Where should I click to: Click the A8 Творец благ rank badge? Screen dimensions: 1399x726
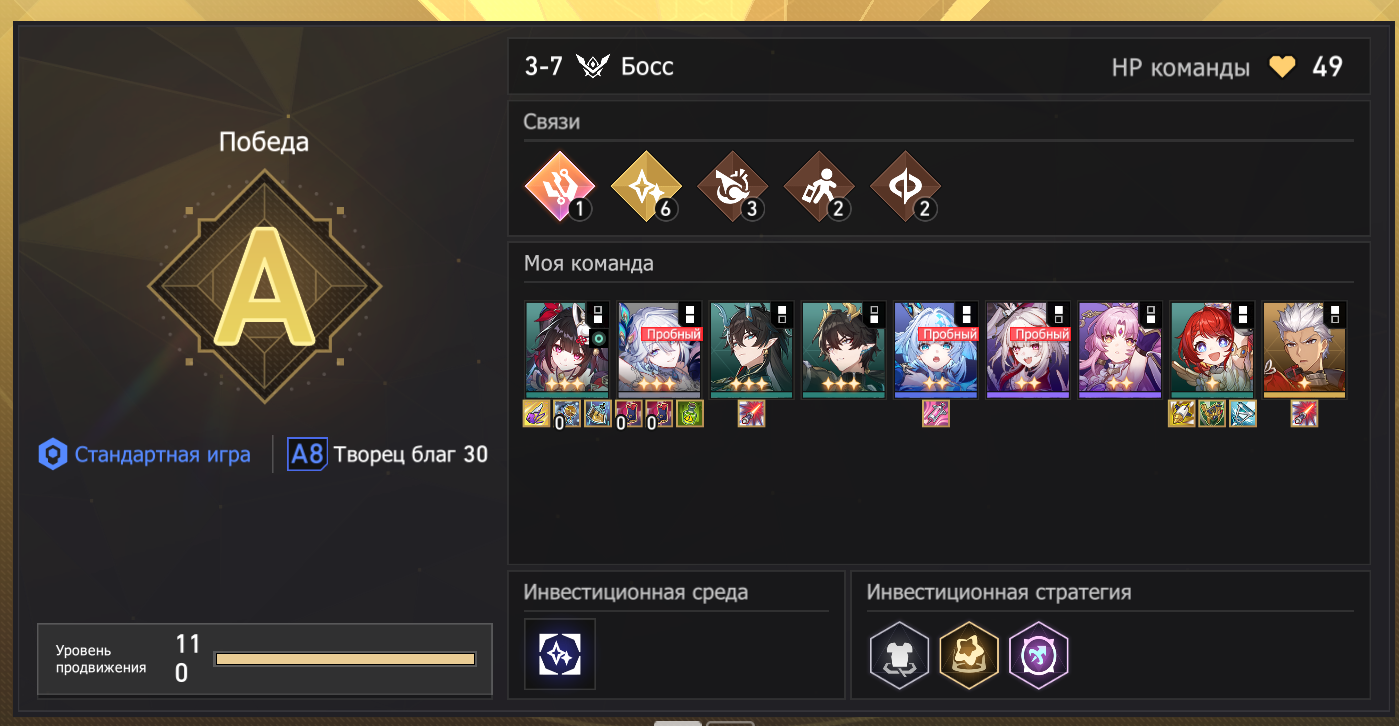(388, 455)
